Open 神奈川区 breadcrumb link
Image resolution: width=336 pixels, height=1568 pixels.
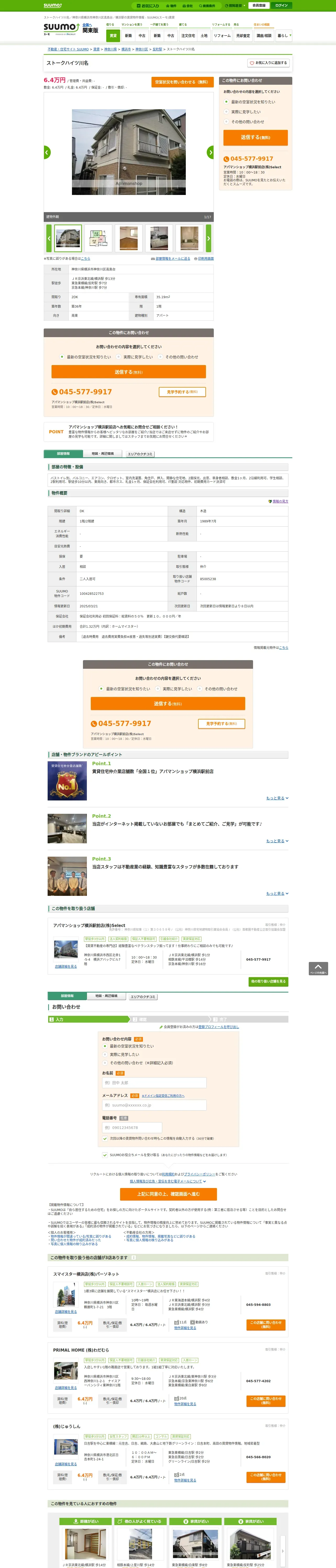[x=142, y=49]
